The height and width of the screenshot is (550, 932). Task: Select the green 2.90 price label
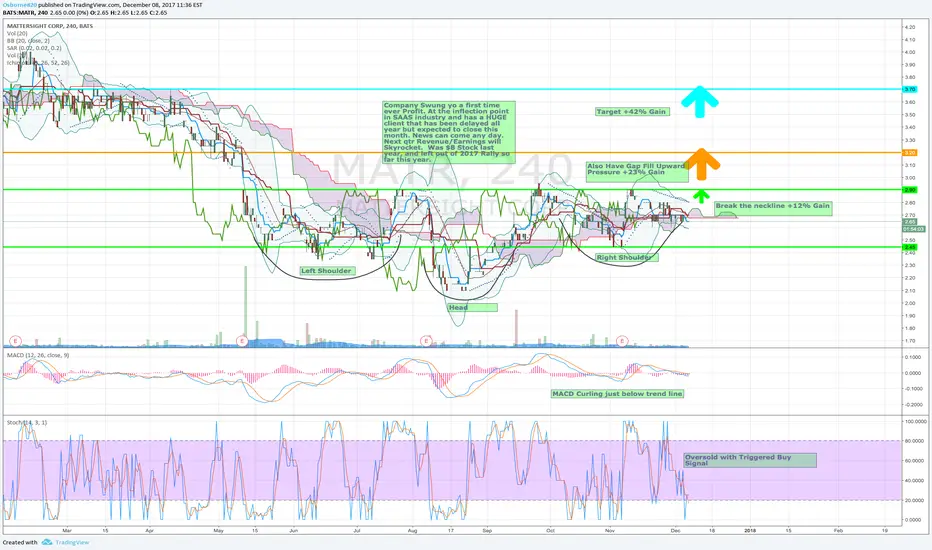pyautogui.click(x=910, y=190)
